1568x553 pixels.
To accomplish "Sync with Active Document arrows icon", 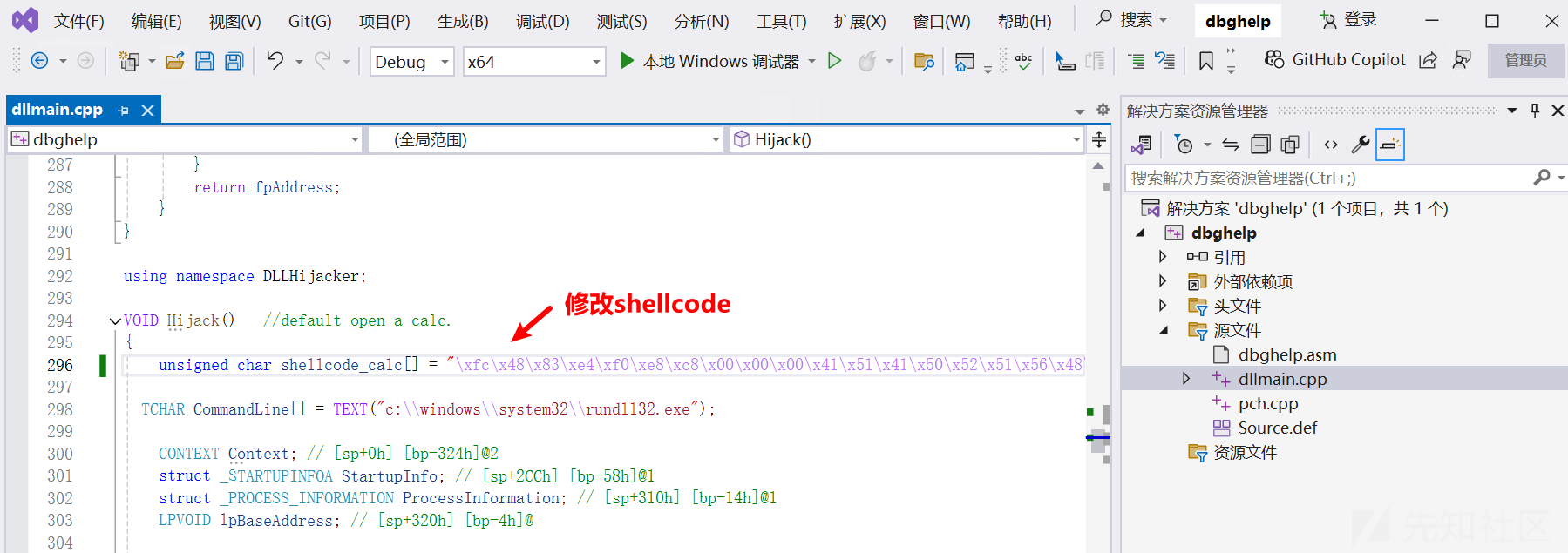I will [x=1231, y=145].
